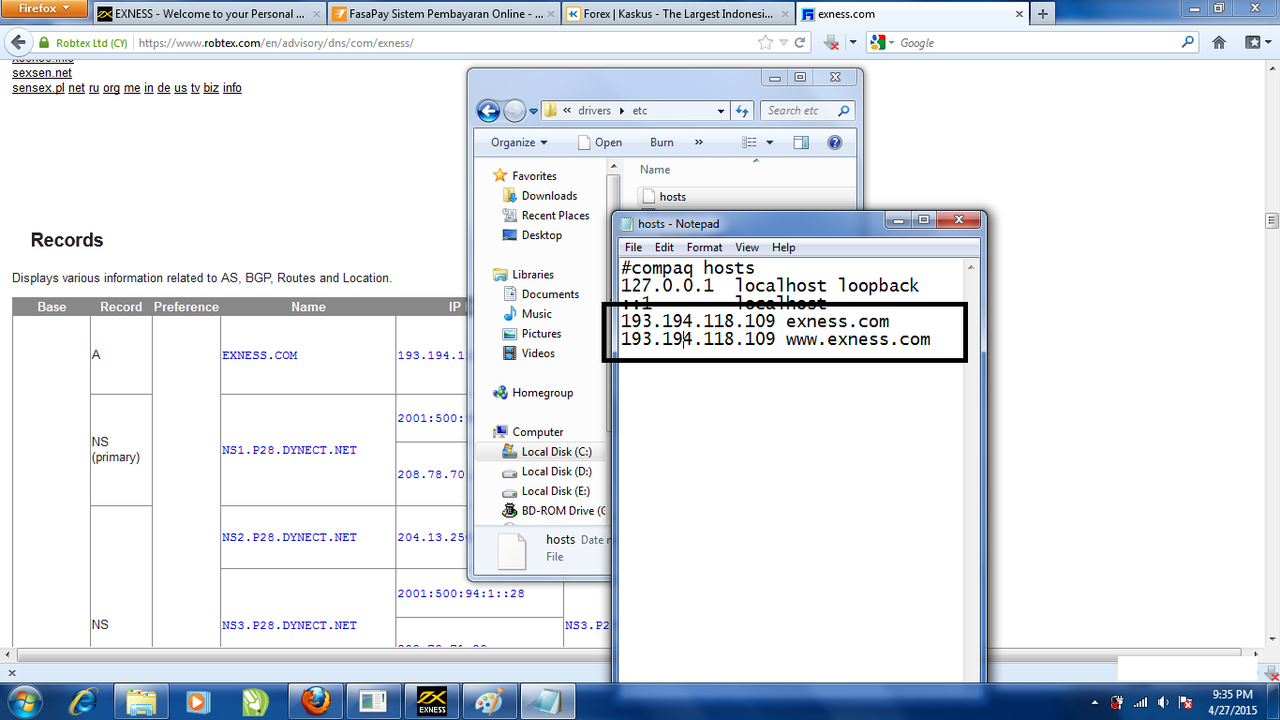
Task: Reload the robtex page
Action: point(800,43)
